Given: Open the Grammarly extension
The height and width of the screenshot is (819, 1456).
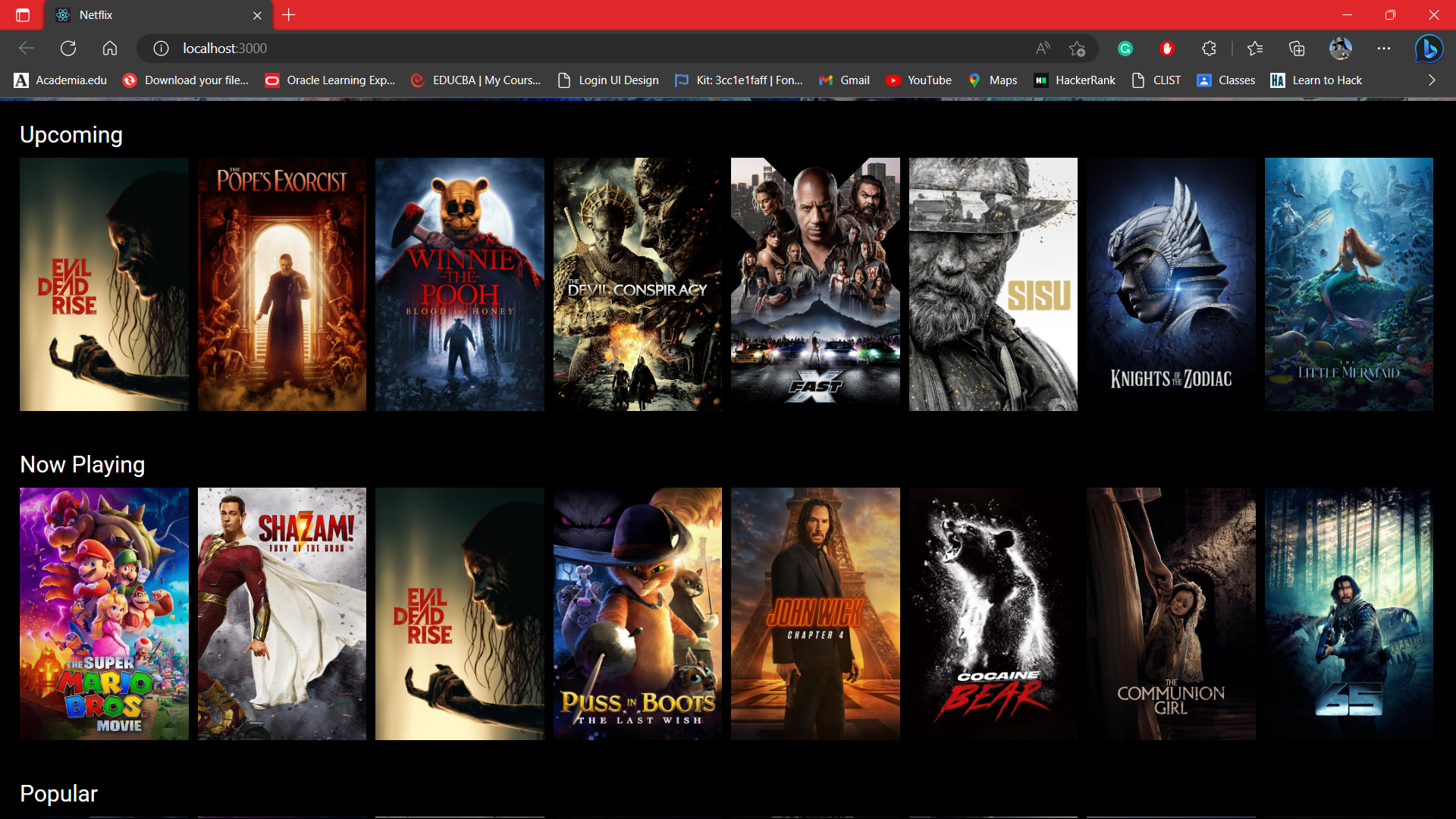Looking at the screenshot, I should (1125, 48).
